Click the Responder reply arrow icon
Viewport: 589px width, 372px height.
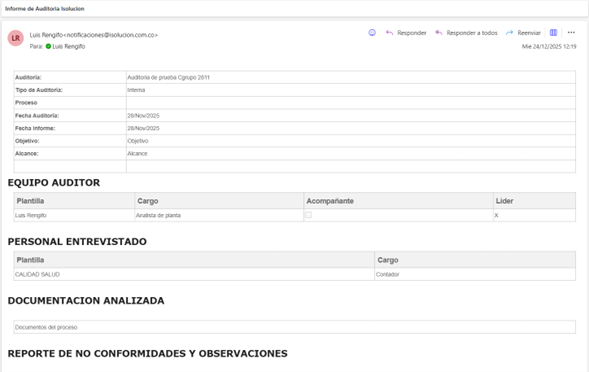pos(390,33)
